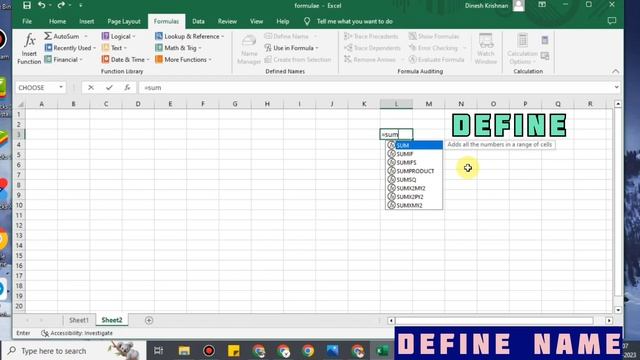
Task: Collapse the ribbon with chevron
Action: tap(616, 71)
